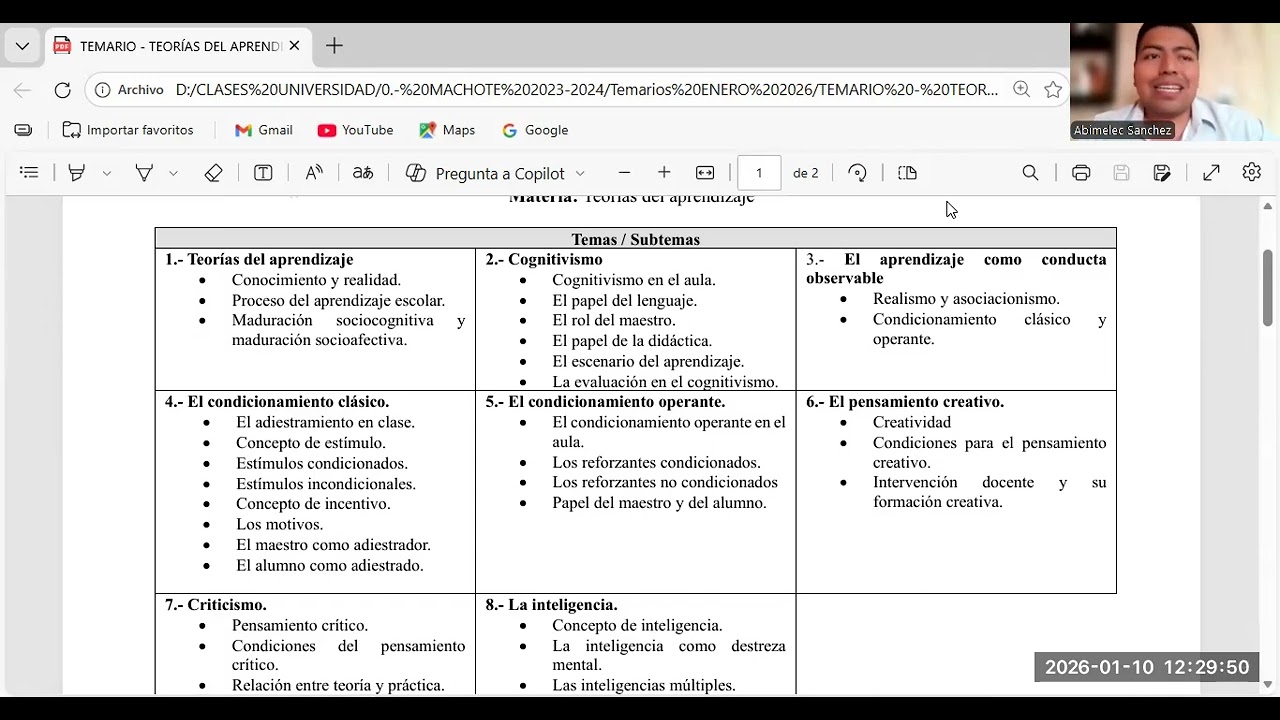Click the address bar URL
The width and height of the screenshot is (1280, 720).
tap(586, 90)
